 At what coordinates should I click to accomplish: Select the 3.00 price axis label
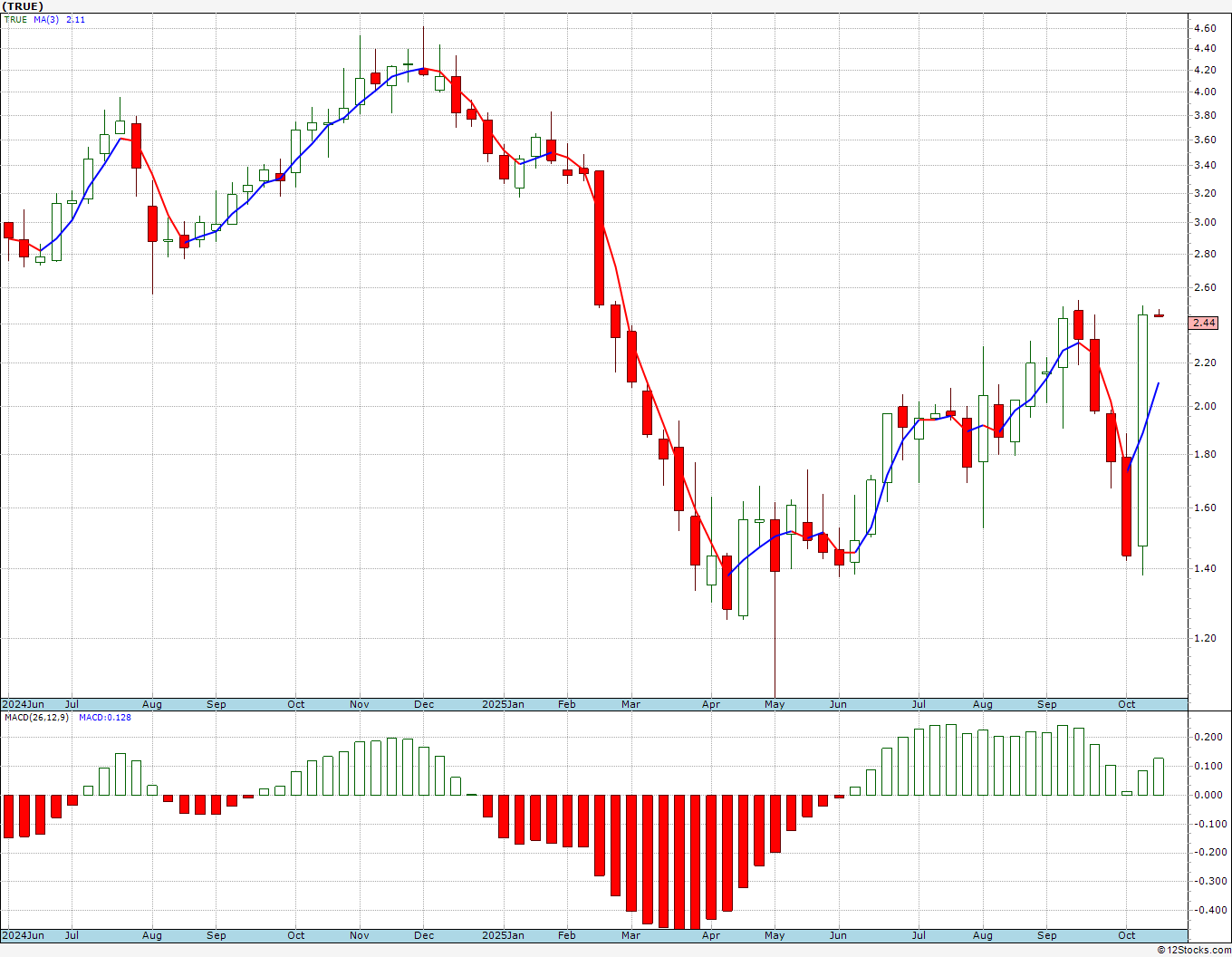click(1205, 222)
